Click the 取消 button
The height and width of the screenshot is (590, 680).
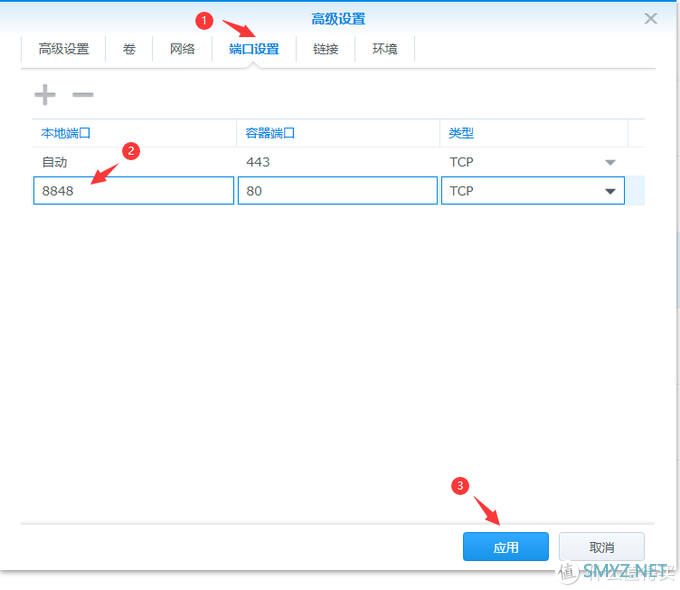[x=602, y=547]
